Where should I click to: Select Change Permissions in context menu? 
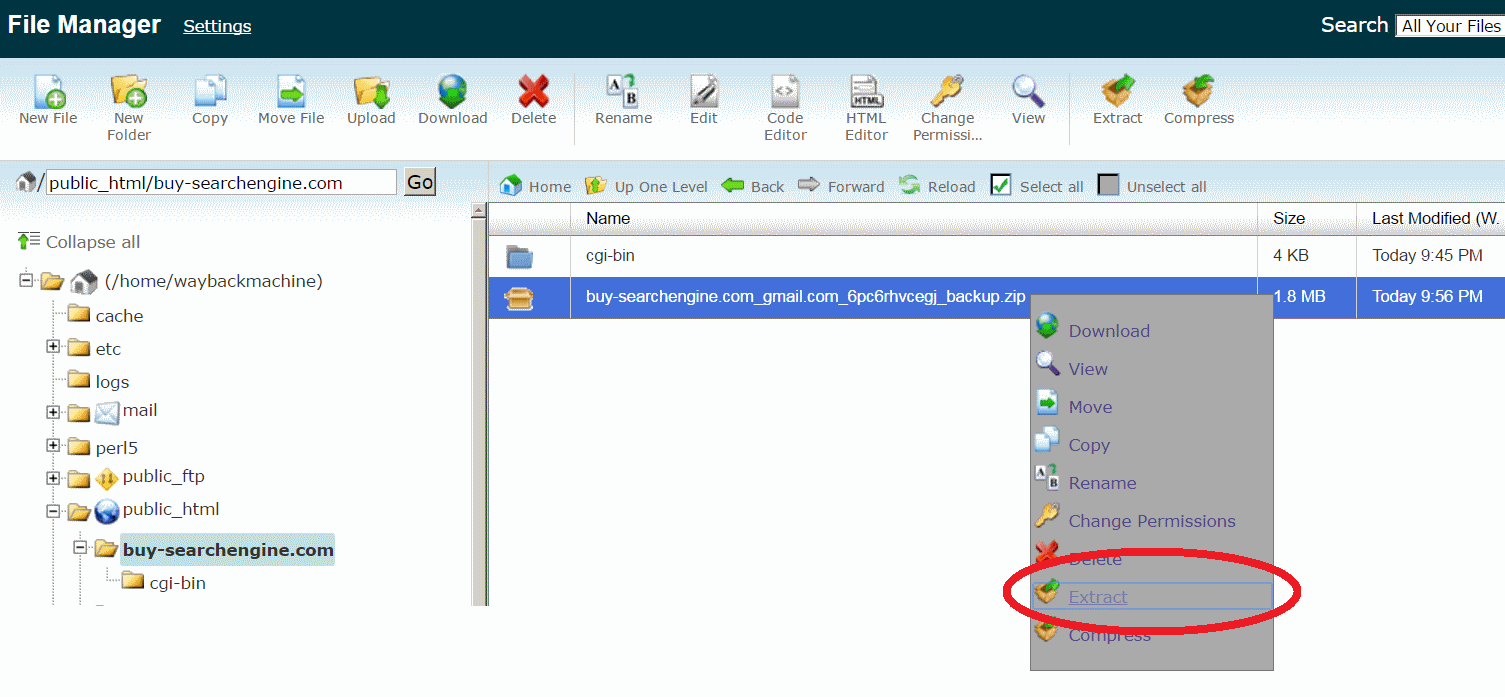[1151, 521]
